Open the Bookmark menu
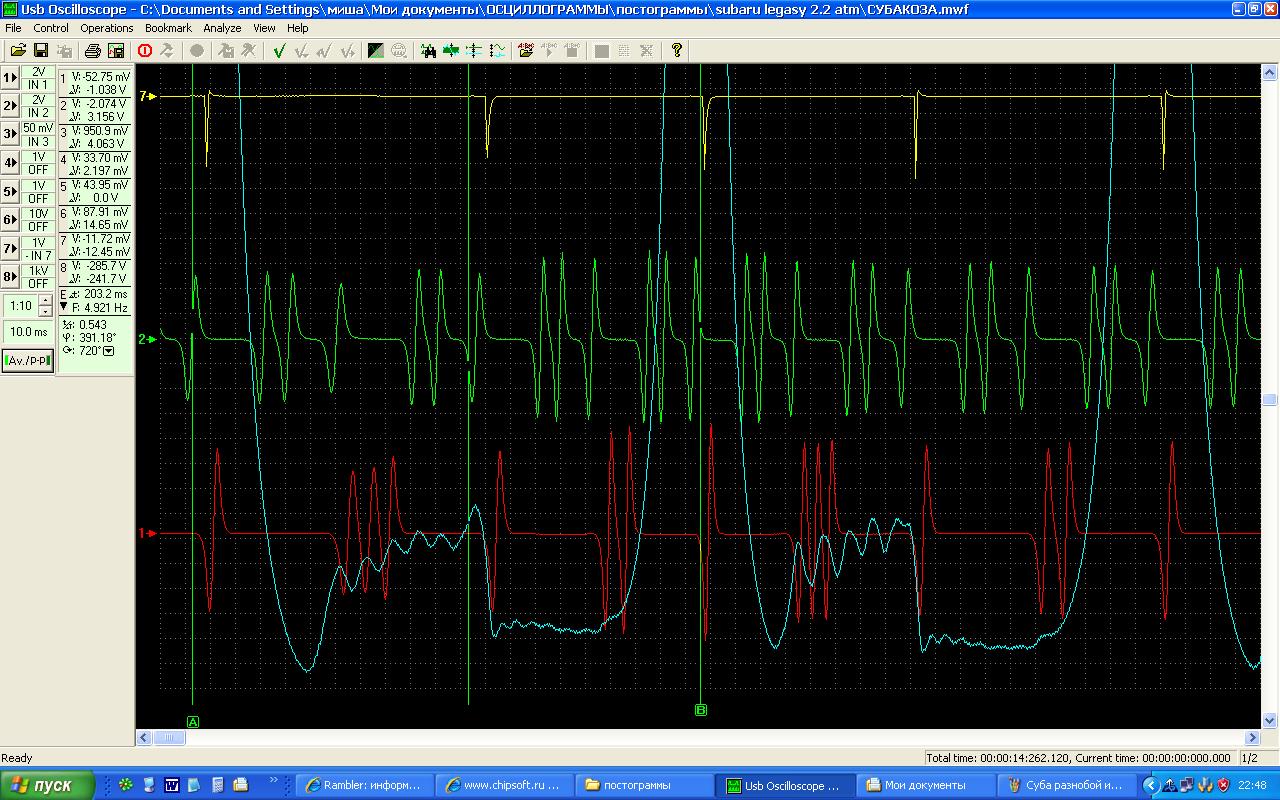 (x=168, y=28)
